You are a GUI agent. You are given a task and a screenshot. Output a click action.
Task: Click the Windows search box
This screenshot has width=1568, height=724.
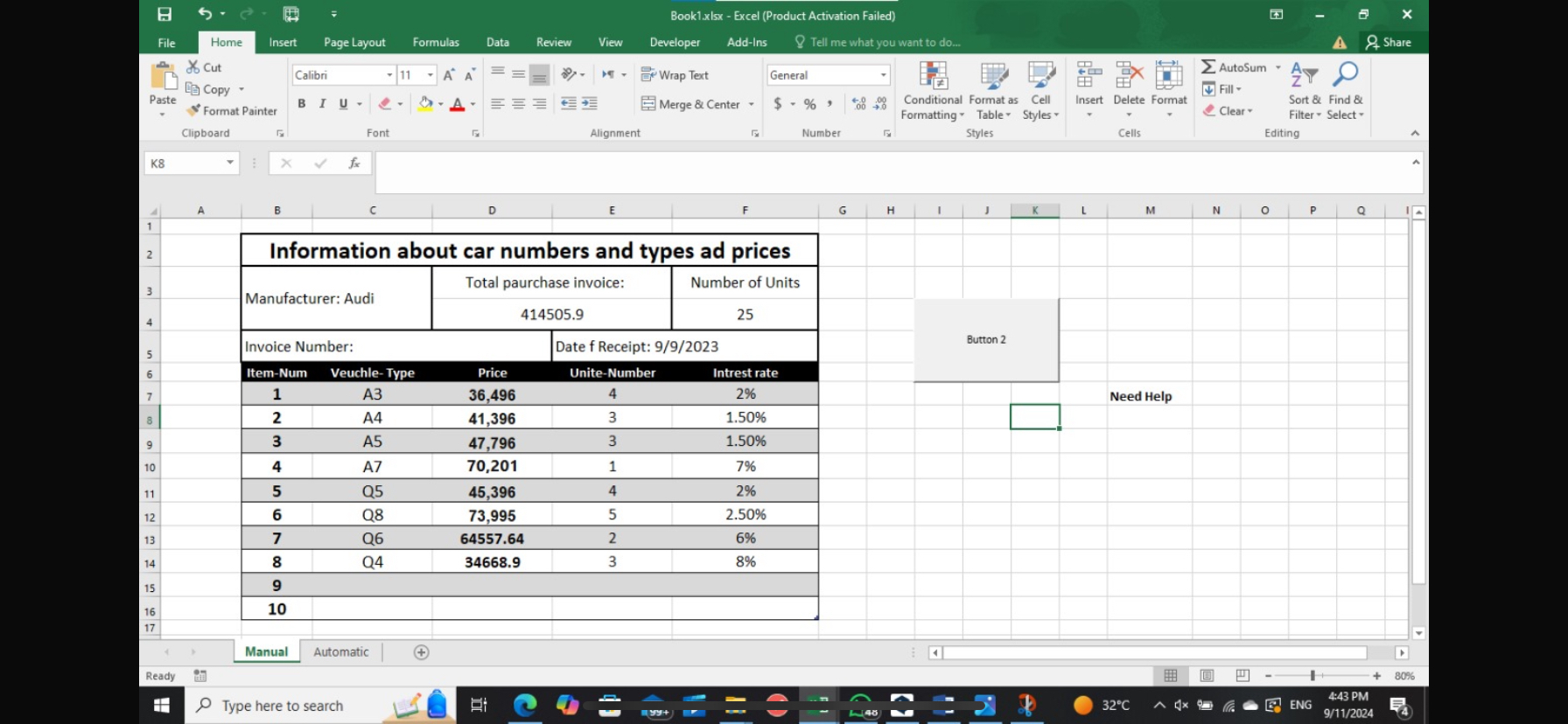pyautogui.click(x=283, y=706)
